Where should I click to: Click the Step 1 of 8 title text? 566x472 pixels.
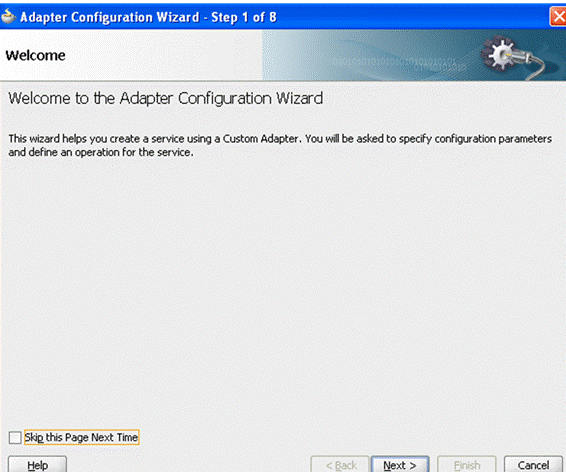(244, 17)
